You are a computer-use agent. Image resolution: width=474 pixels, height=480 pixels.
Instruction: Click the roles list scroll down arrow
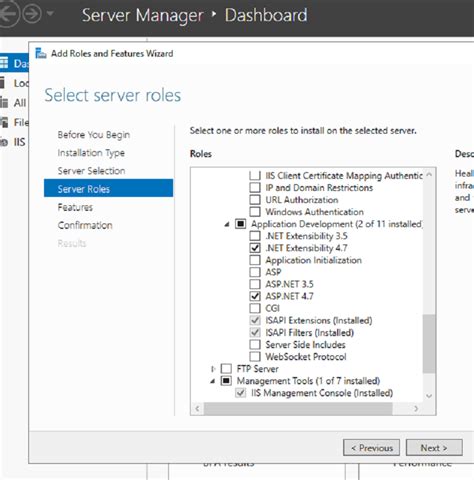[429, 396]
